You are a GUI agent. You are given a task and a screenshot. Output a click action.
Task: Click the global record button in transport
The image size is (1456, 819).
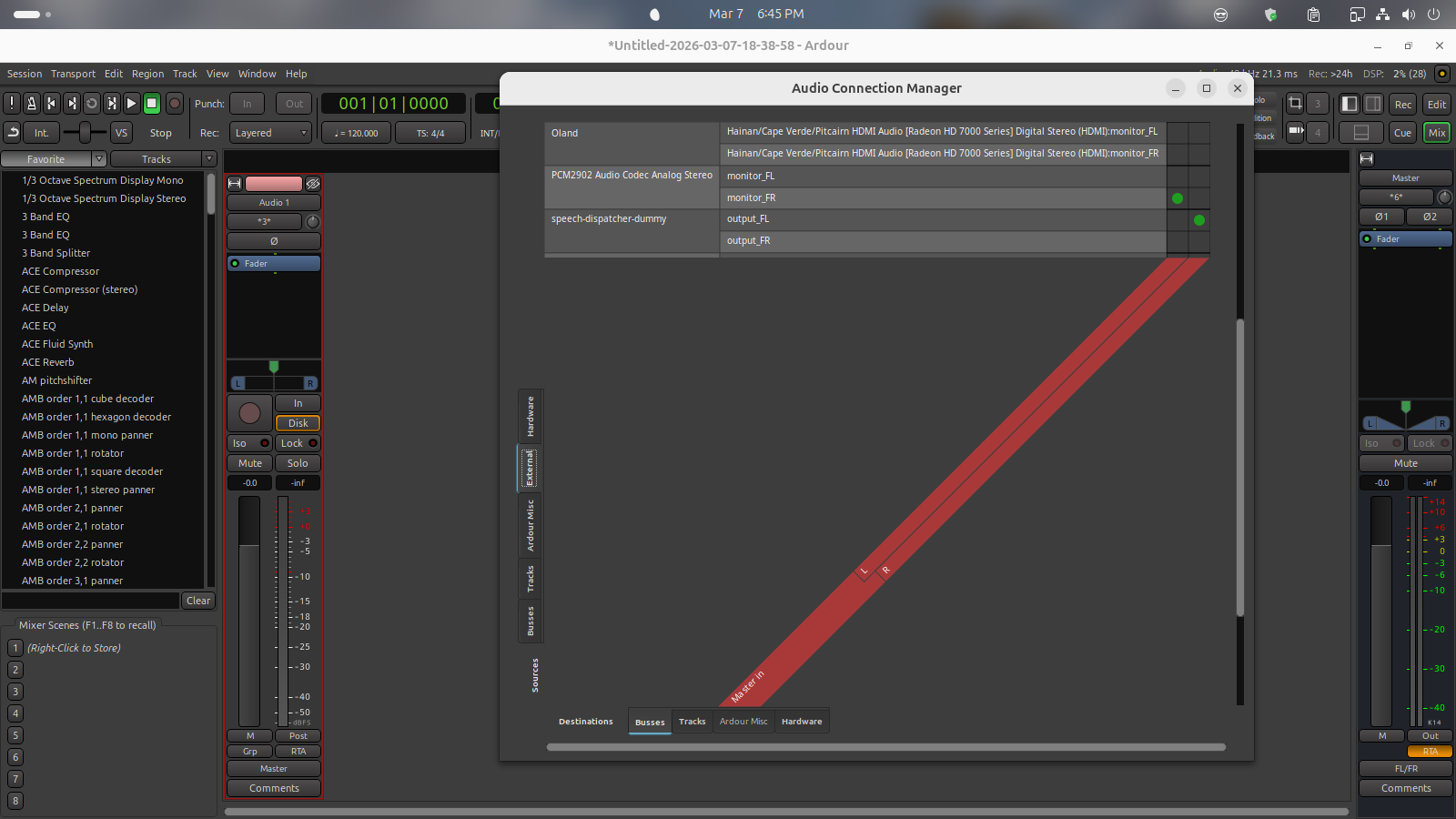175,104
